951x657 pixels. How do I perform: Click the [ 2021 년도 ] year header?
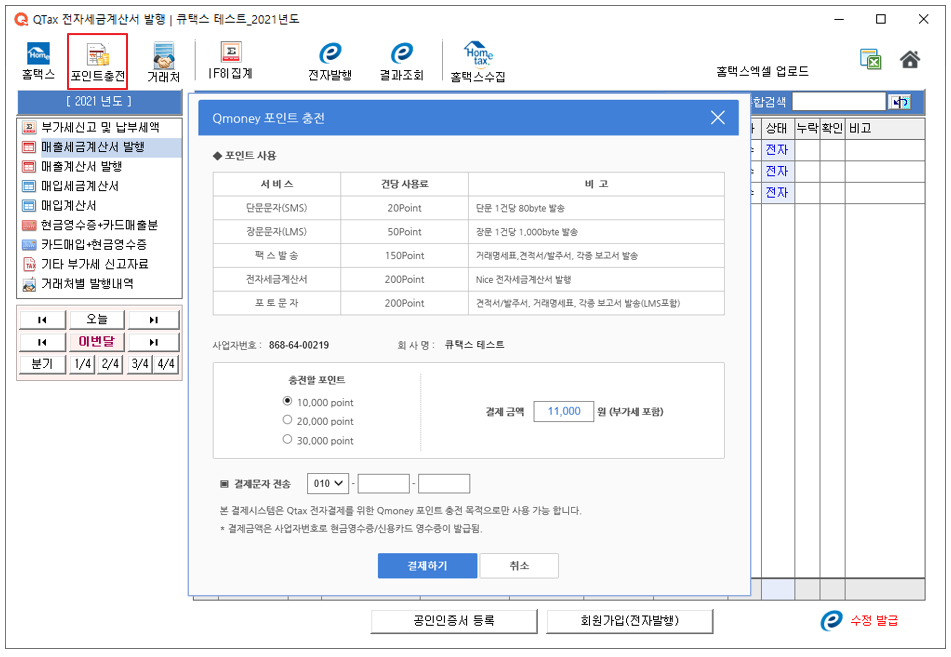pyautogui.click(x=99, y=102)
